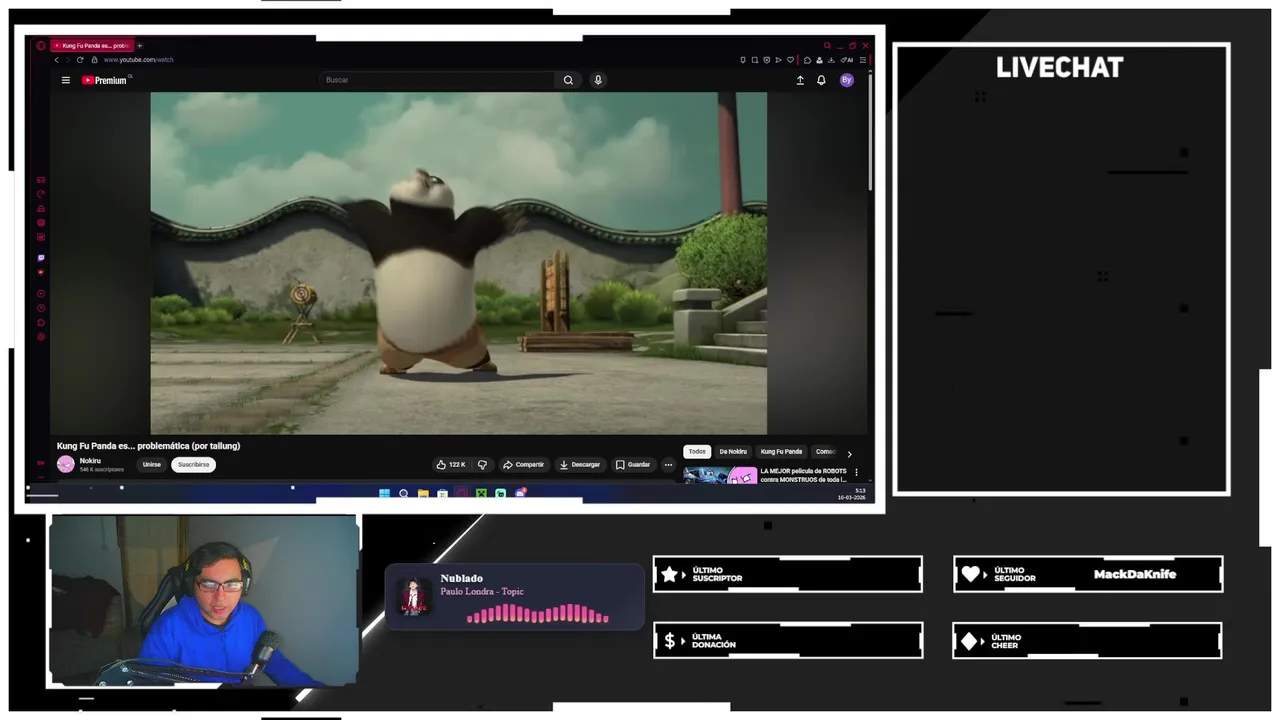Screen dimensions: 1280x720
Task: Open the browser easy setup sliders icon
Action: 863,60
